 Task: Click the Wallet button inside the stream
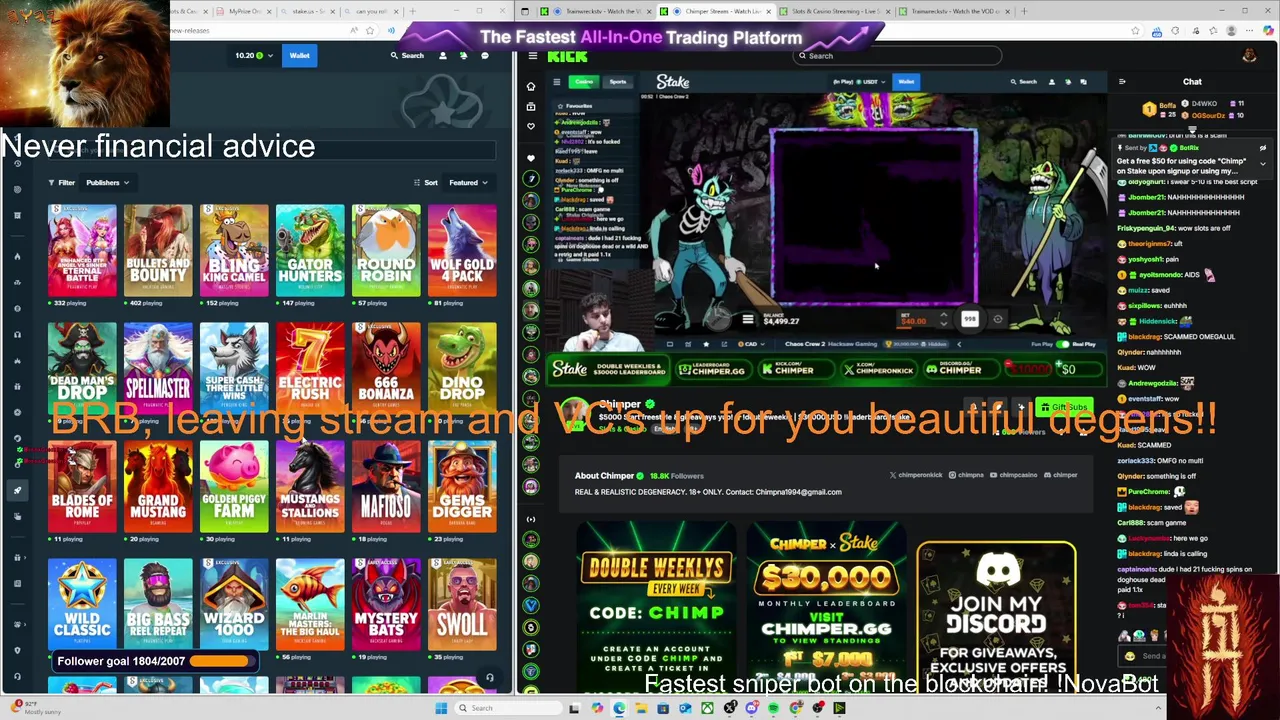point(906,82)
